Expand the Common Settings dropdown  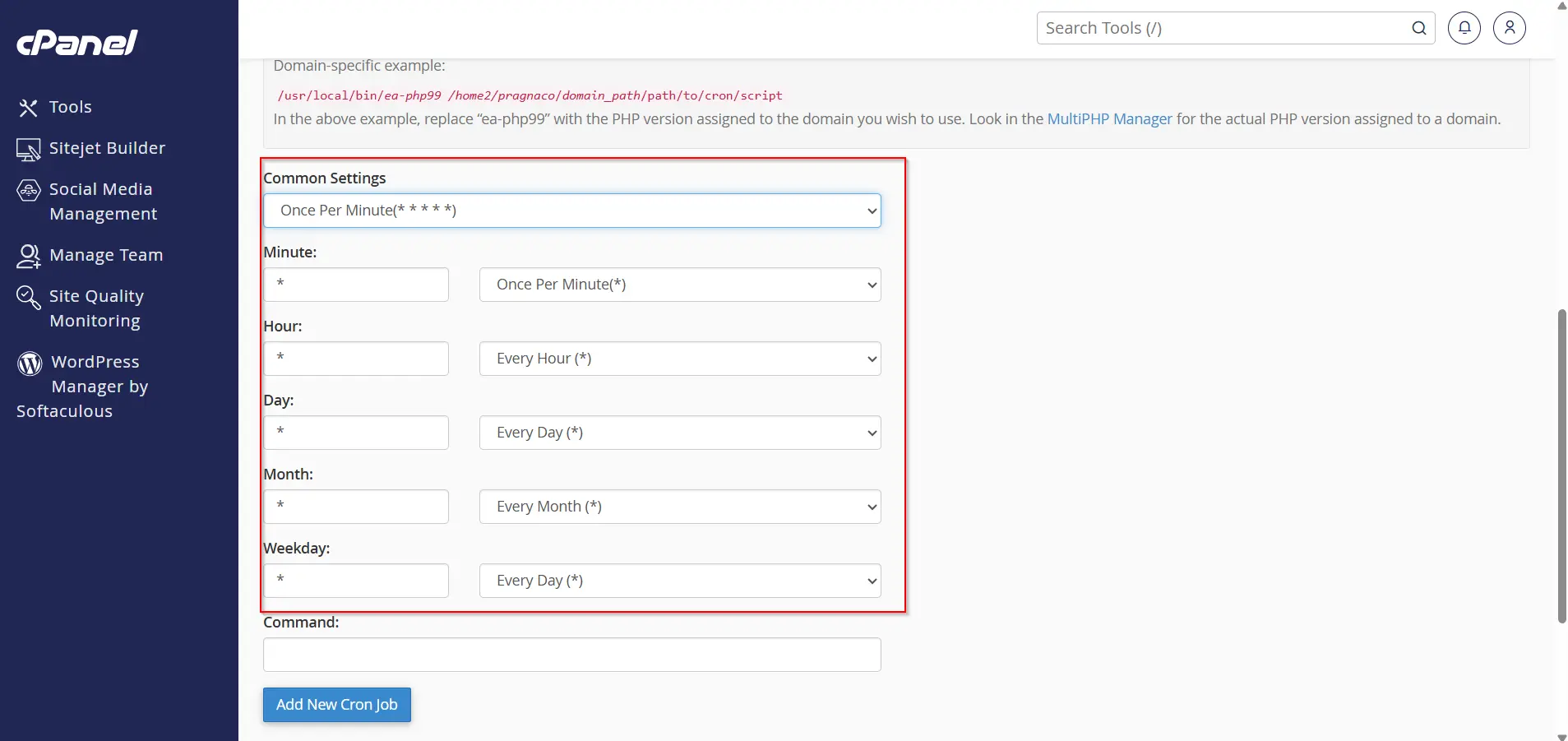(572, 211)
